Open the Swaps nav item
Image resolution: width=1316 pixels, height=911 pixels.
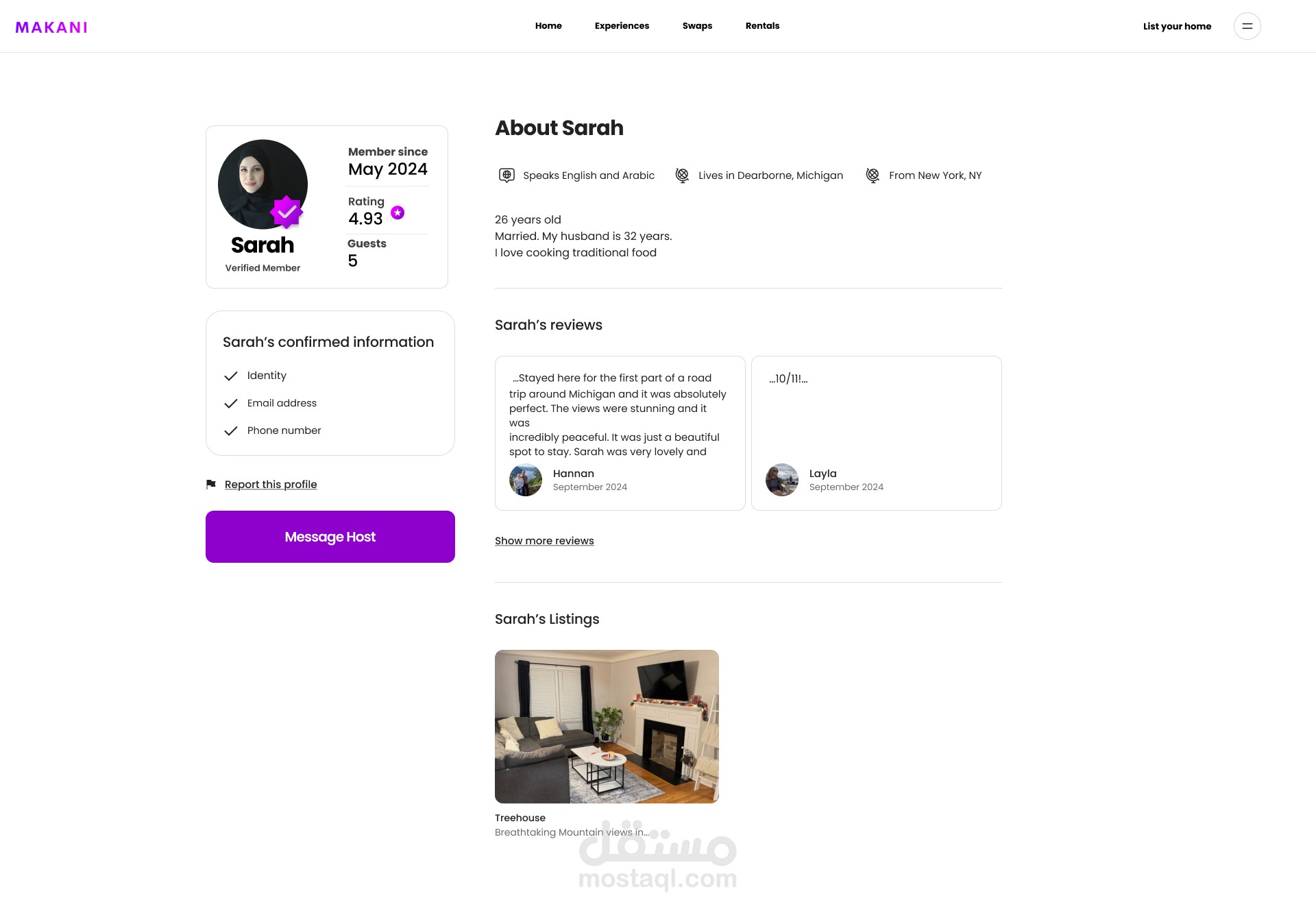697,26
